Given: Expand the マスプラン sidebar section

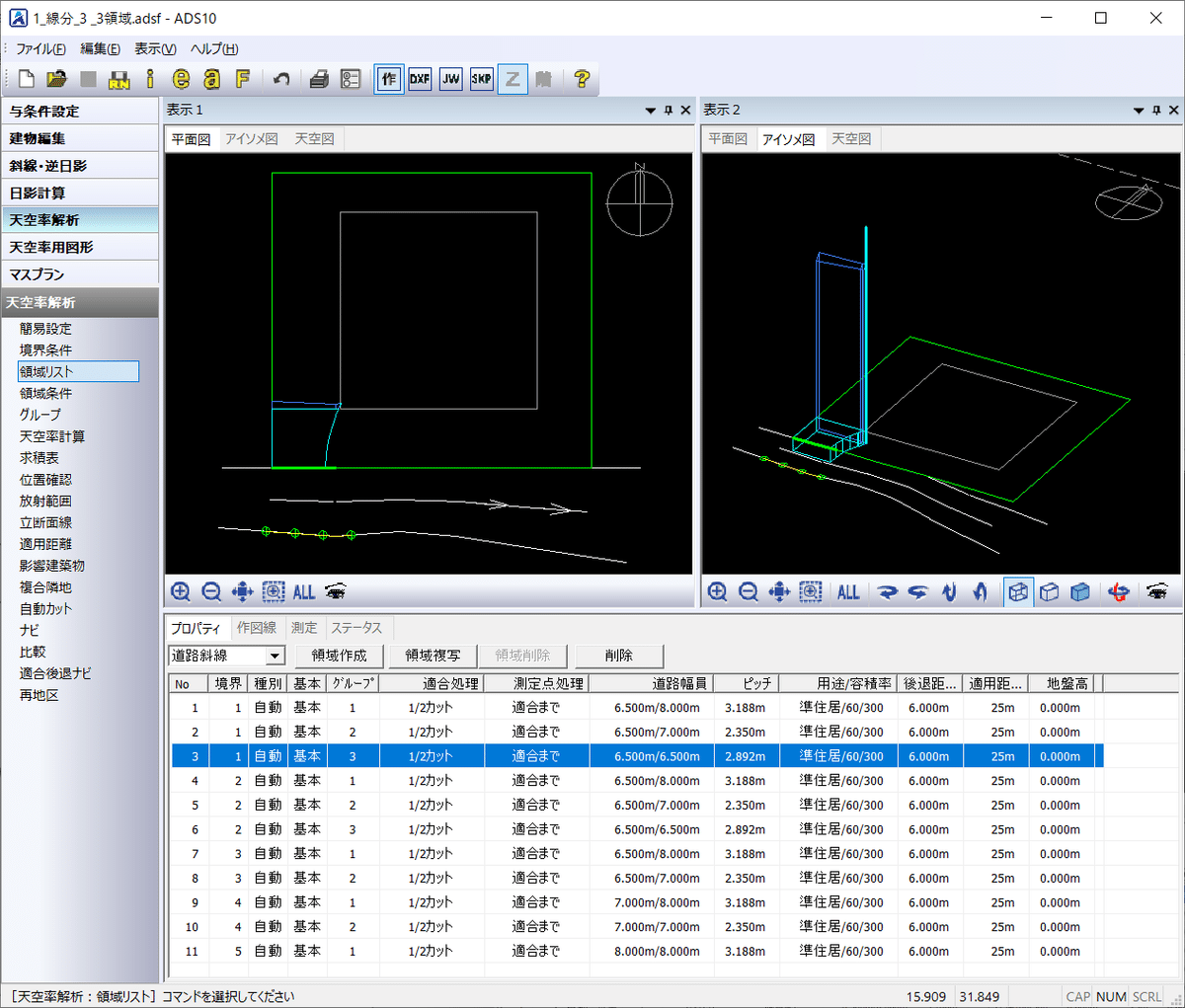Looking at the screenshot, I should pyautogui.click(x=79, y=273).
